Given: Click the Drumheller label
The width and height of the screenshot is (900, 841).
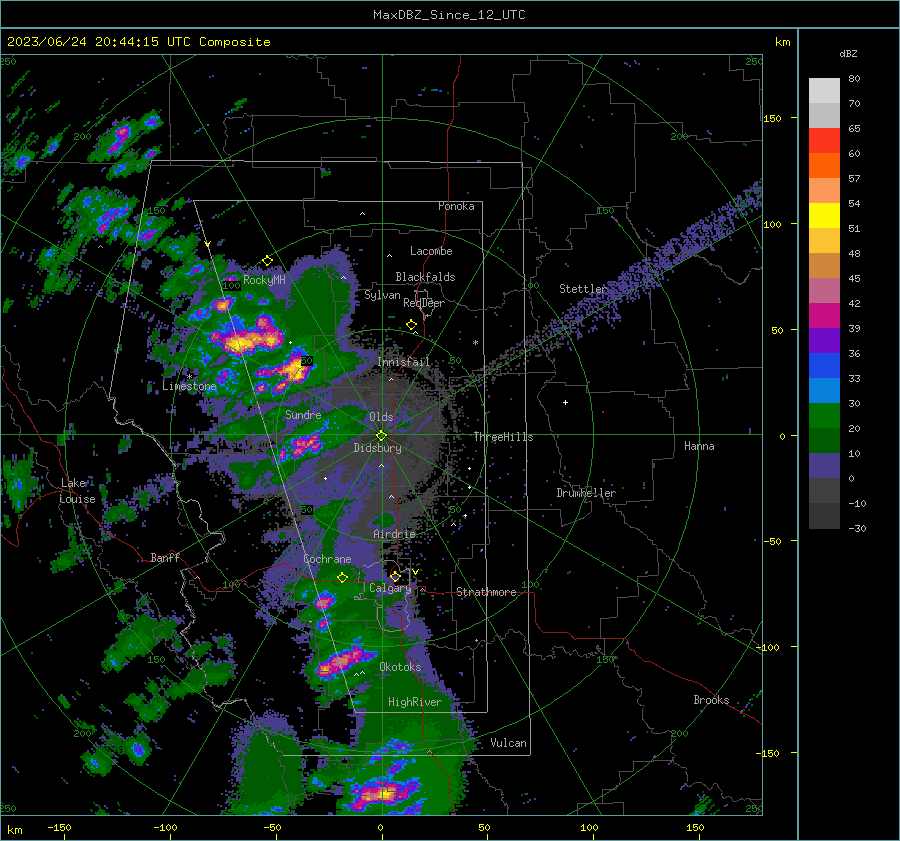Looking at the screenshot, I should 586,493.
